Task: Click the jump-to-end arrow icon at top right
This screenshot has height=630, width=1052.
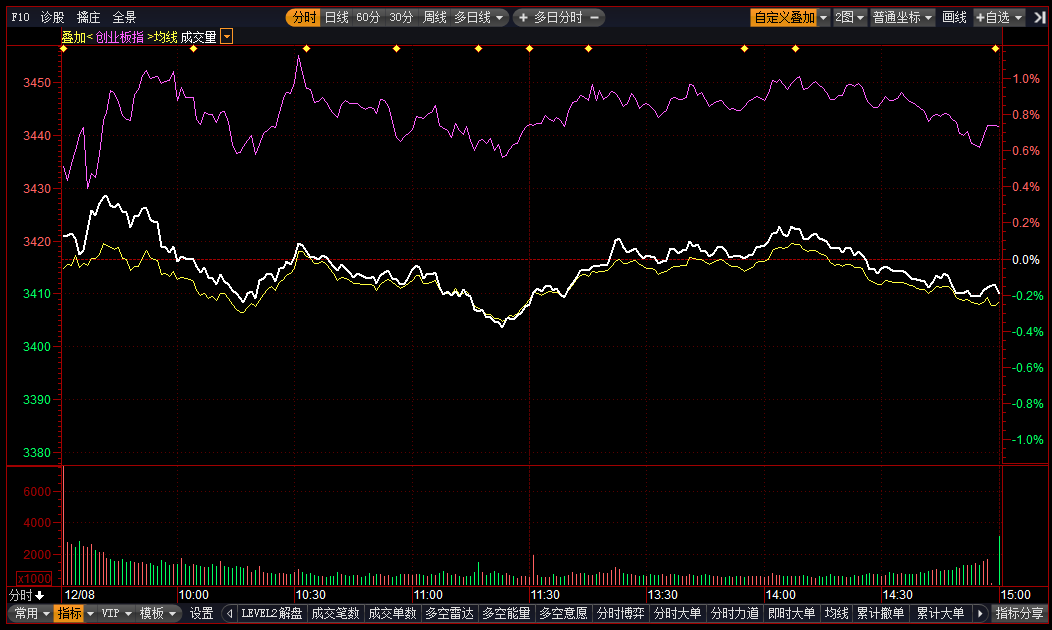Action: (x=1040, y=18)
